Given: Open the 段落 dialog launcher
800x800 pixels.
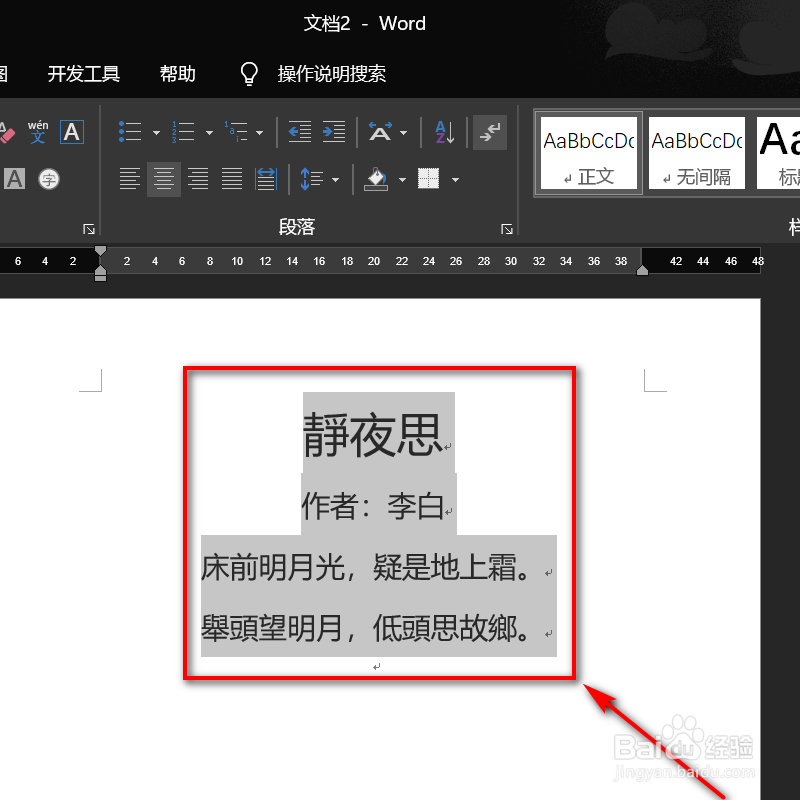Looking at the screenshot, I should (507, 229).
